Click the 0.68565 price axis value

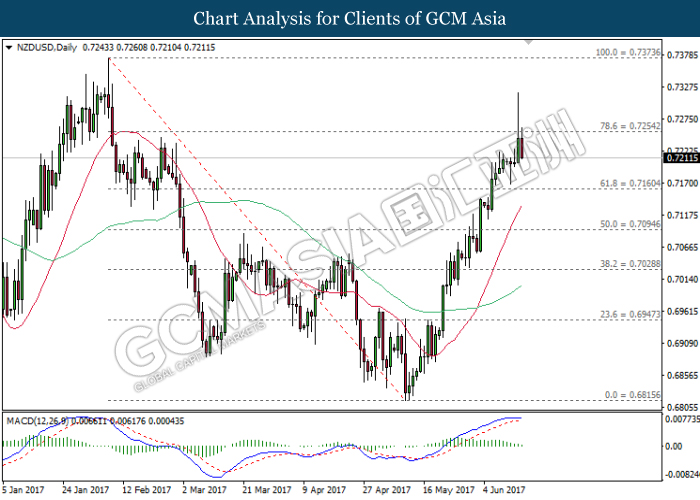coord(682,375)
